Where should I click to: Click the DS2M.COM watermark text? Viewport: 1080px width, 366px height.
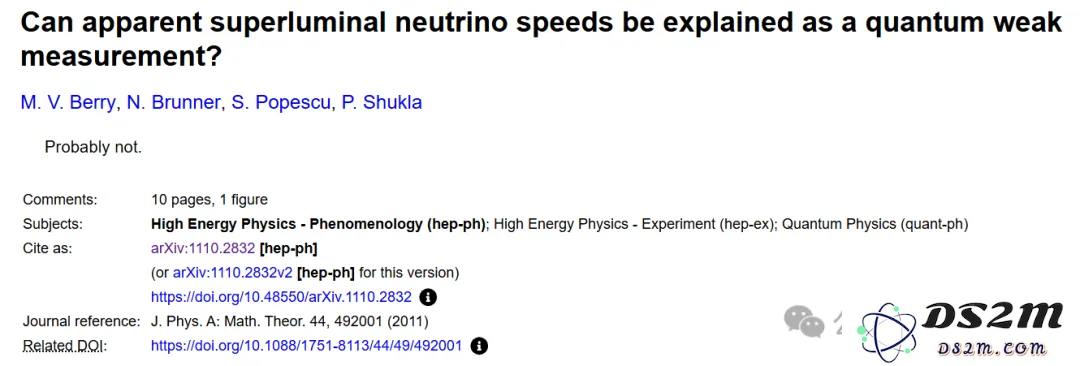click(x=990, y=348)
